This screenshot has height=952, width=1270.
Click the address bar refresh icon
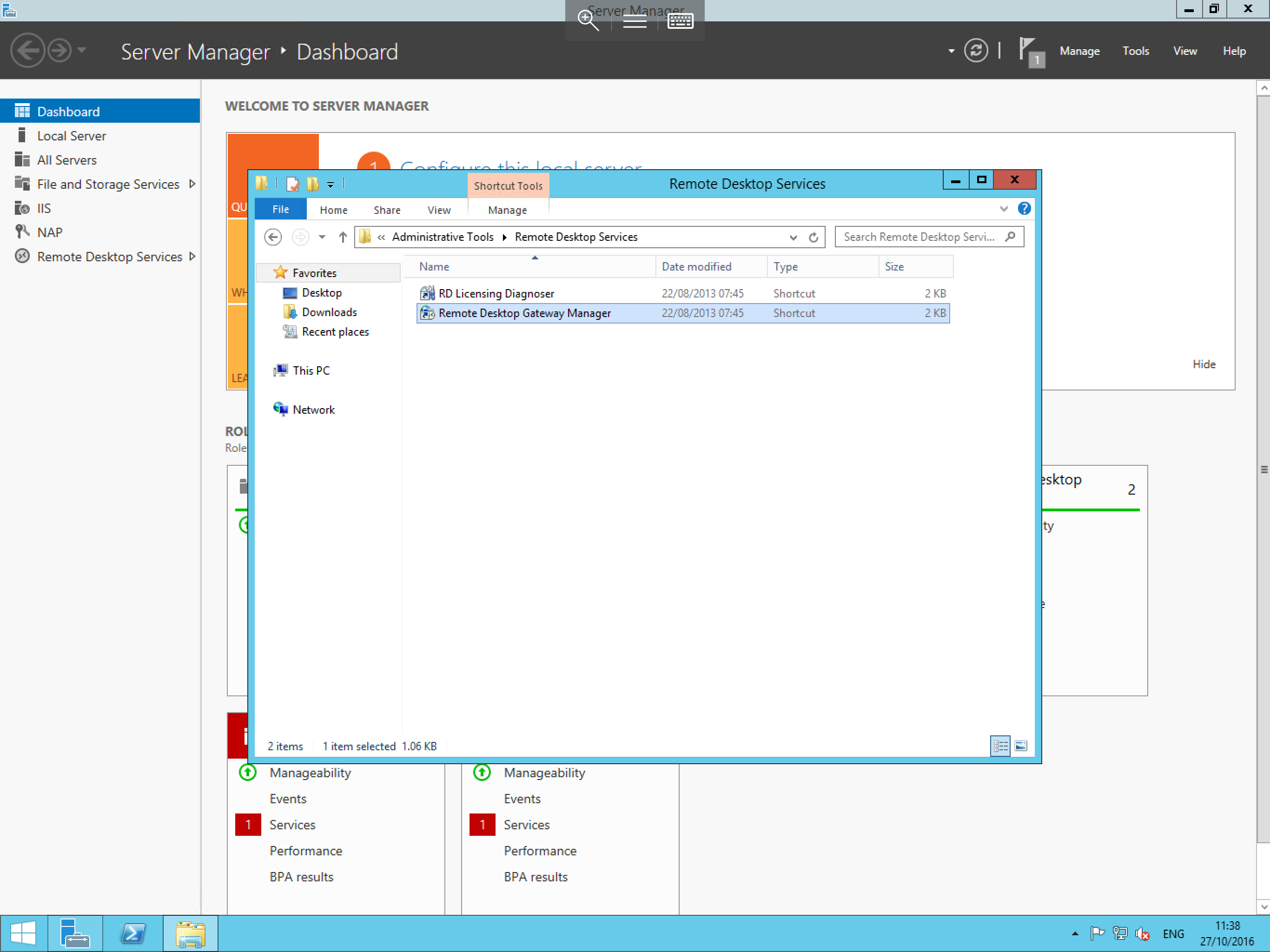pos(813,237)
